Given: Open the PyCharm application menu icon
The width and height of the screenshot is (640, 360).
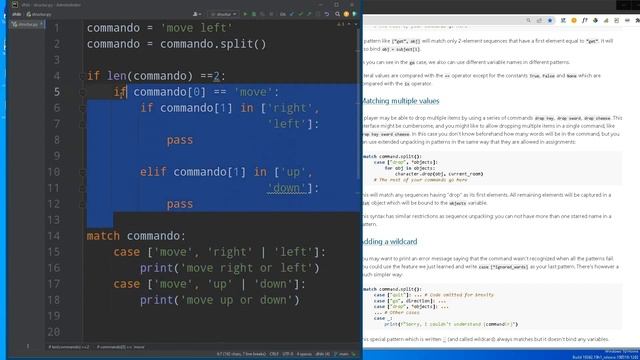Looking at the screenshot, I should point(15,4).
